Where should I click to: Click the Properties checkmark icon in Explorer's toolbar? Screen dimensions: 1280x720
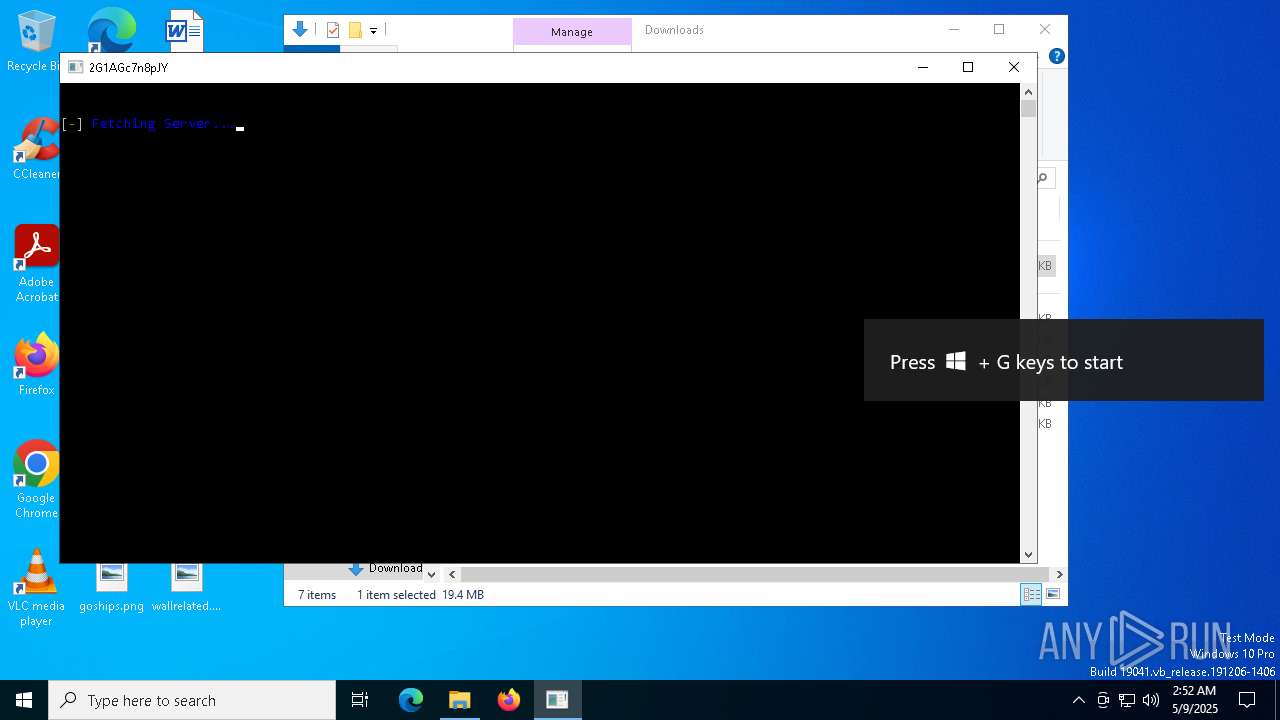click(333, 30)
